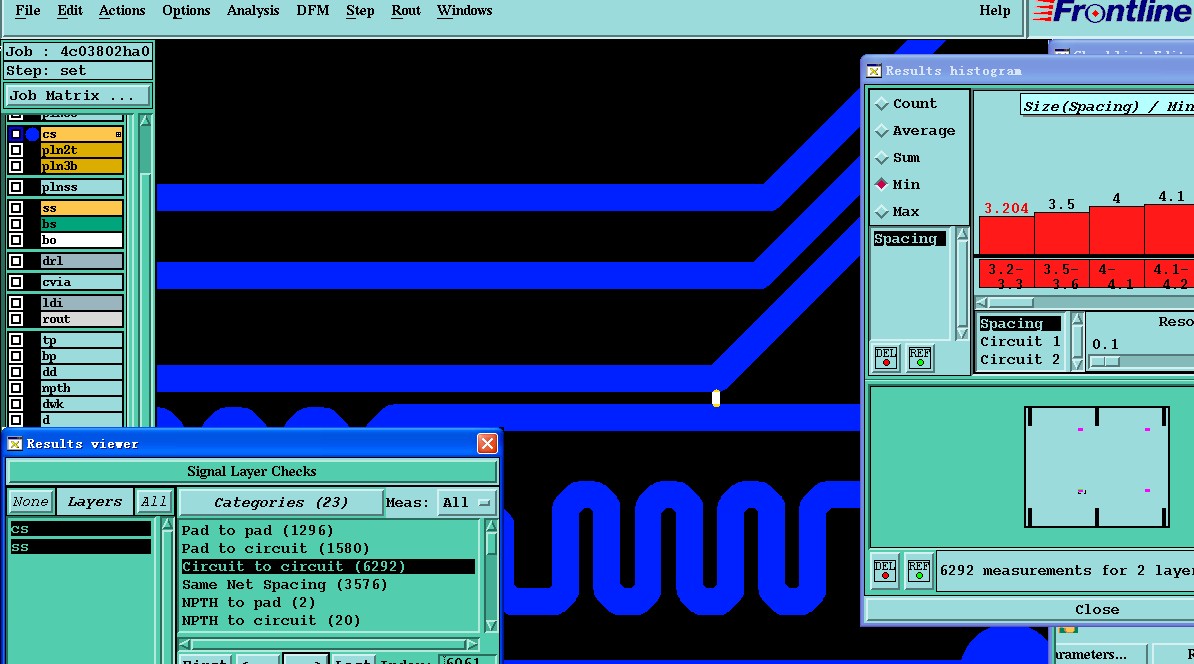The image size is (1194, 664).
Task: Select the Average radio option
Action: pyautogui.click(x=882, y=131)
